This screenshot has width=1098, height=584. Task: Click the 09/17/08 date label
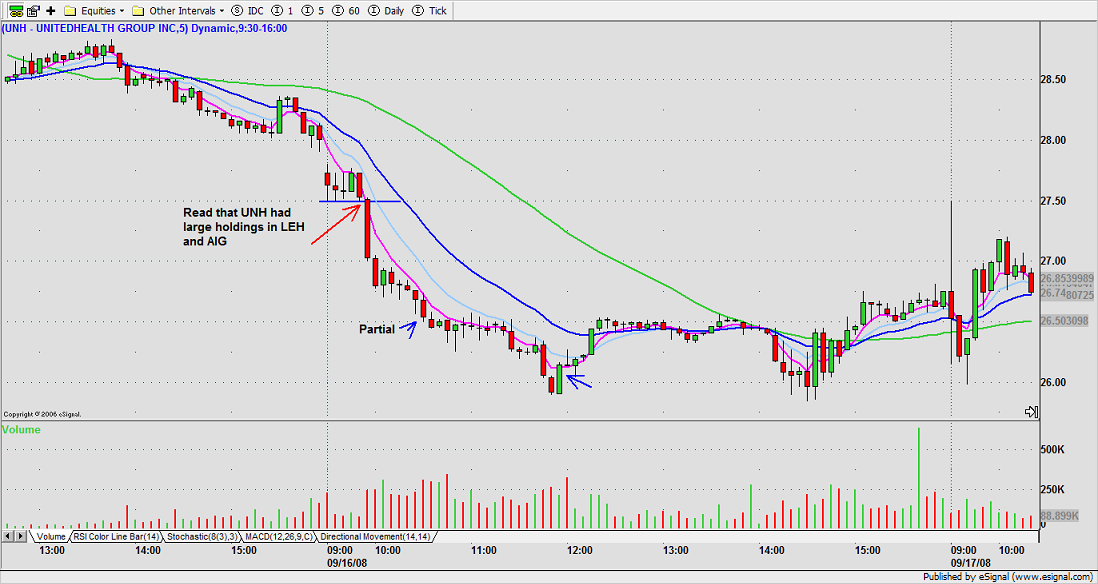point(969,562)
